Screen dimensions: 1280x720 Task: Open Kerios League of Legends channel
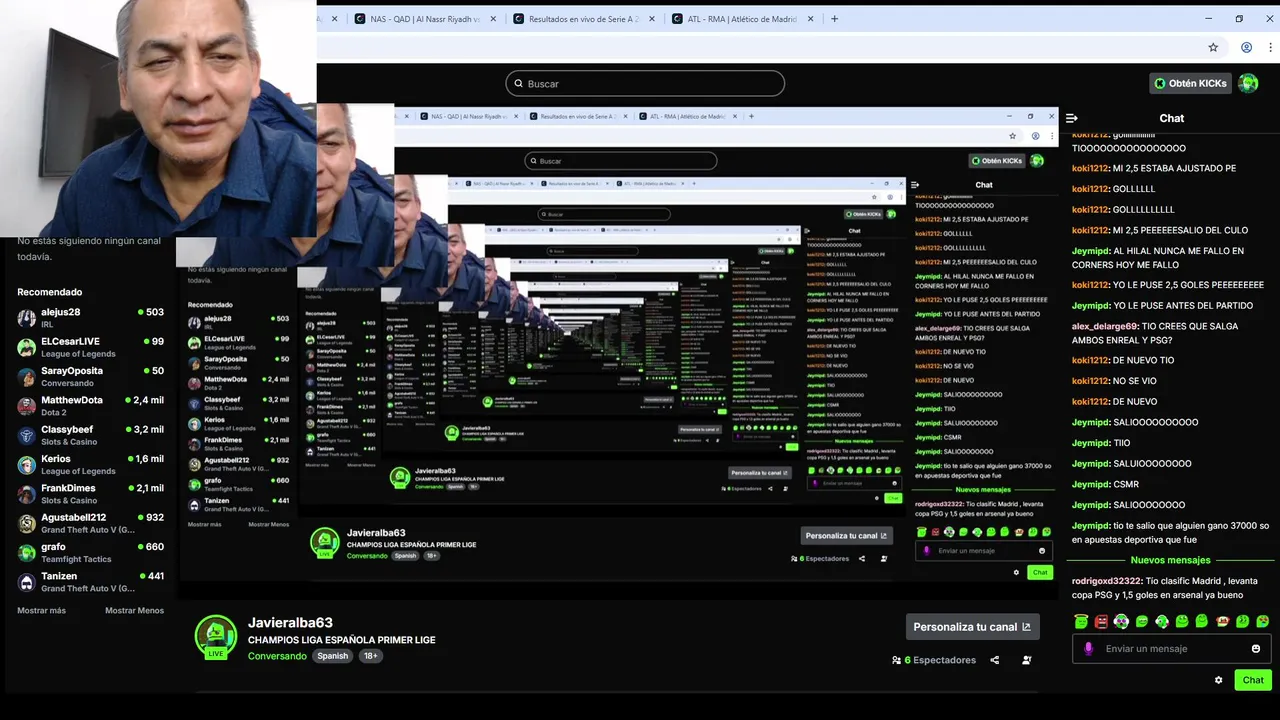pos(90,465)
